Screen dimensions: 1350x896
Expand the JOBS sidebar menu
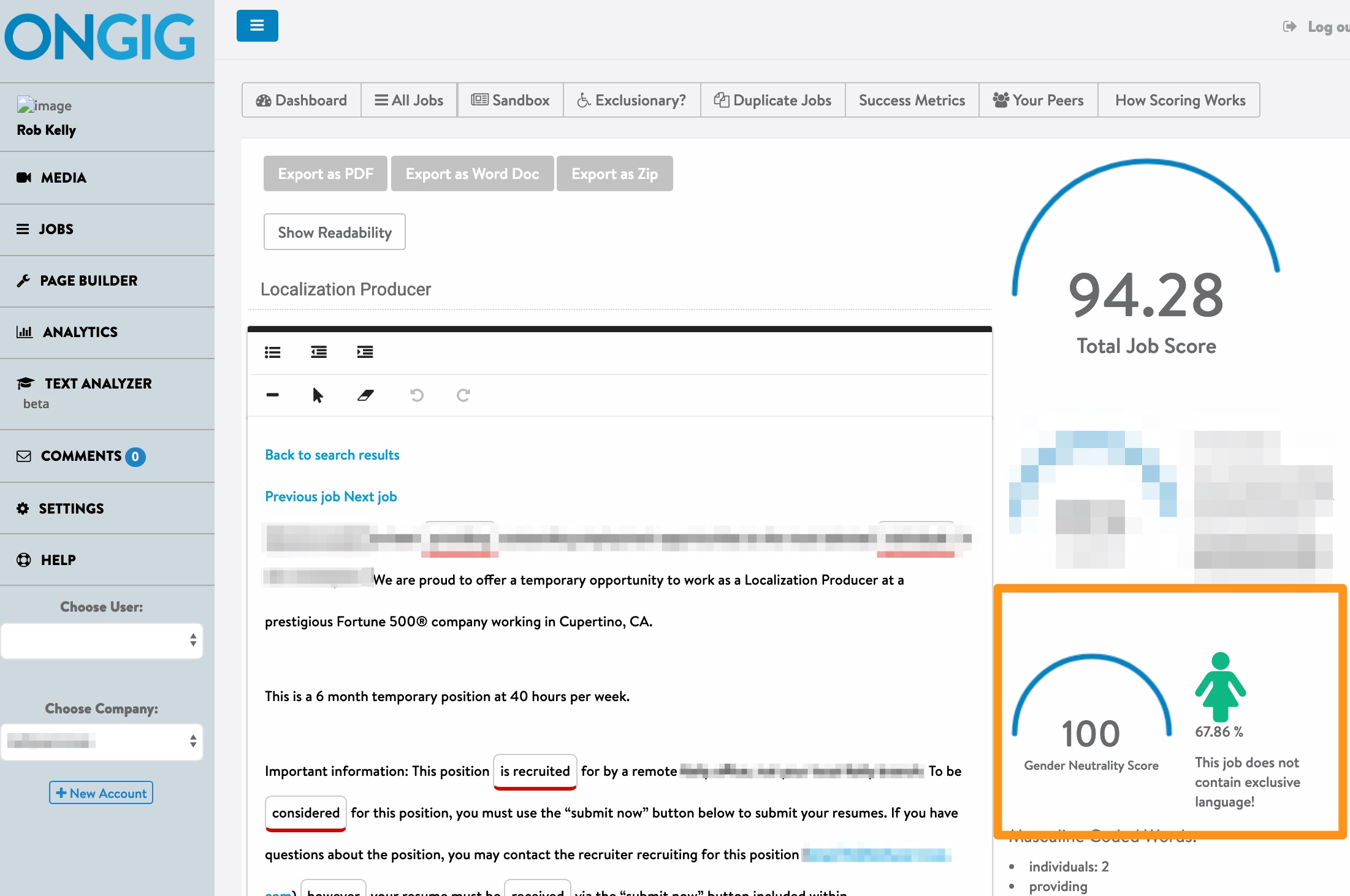tap(56, 229)
